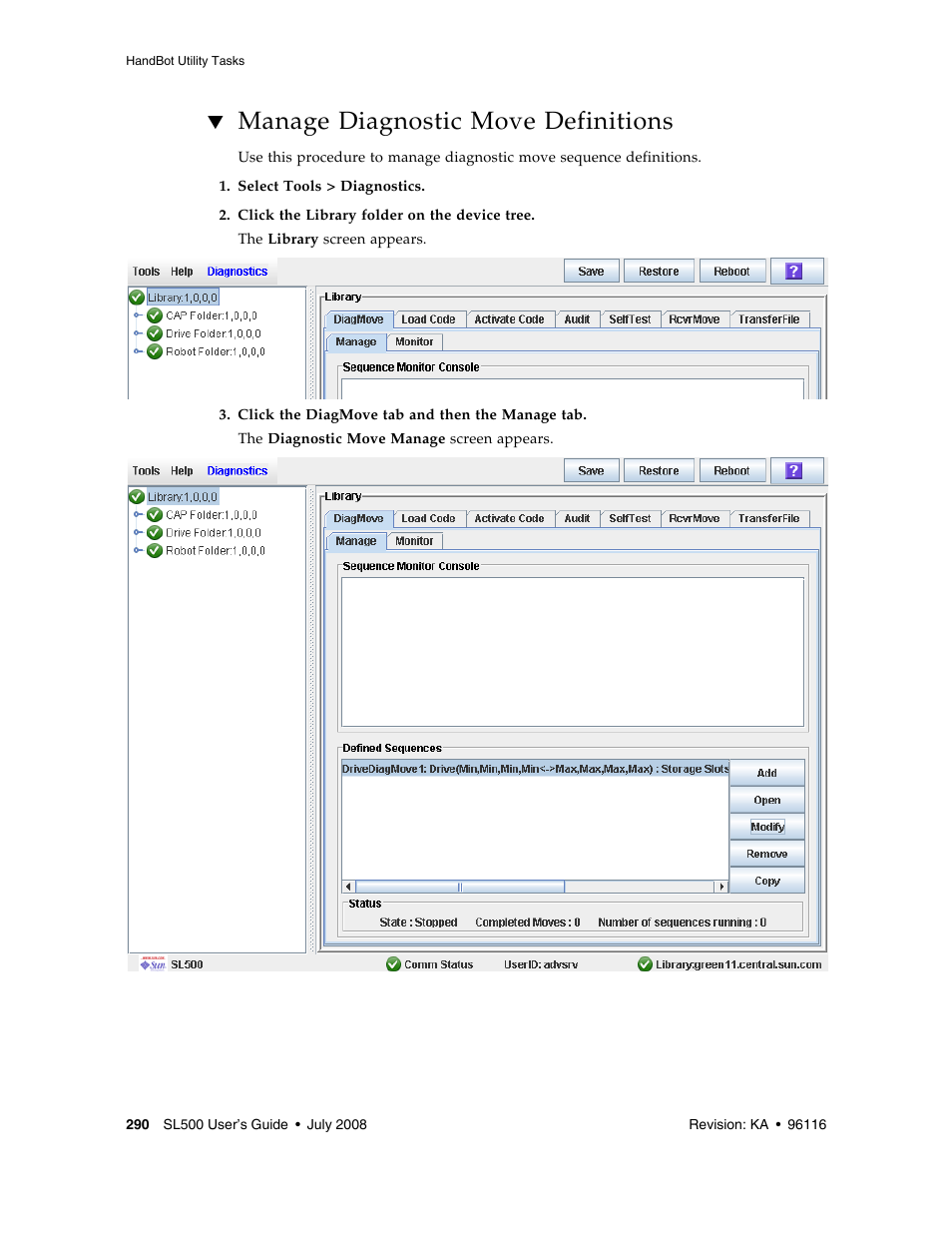Open the Activate Code tab in lower screenshot
The width and height of the screenshot is (952, 1233).
pyautogui.click(x=509, y=519)
